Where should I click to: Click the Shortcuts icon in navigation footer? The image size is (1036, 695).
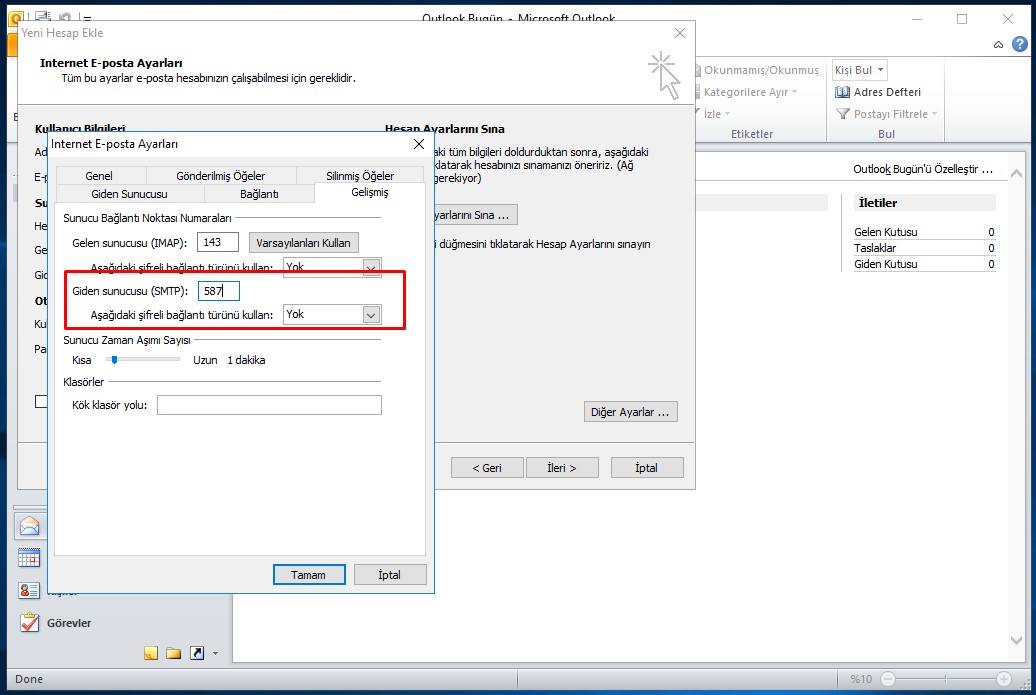point(197,653)
